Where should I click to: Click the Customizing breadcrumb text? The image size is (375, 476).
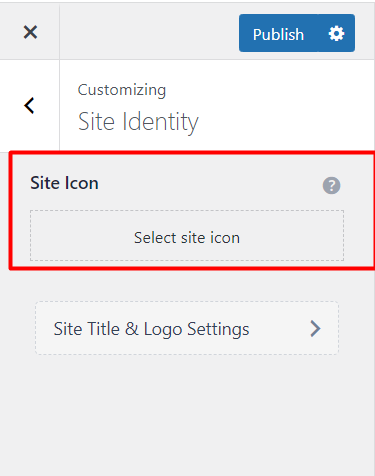(x=122, y=90)
